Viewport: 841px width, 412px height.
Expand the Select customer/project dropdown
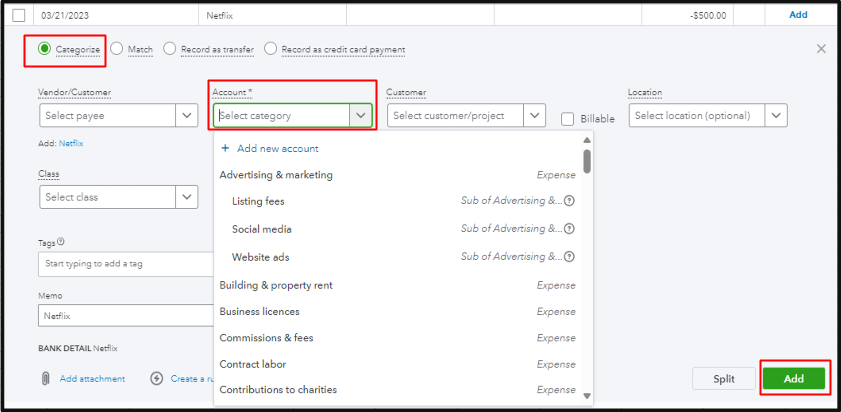click(x=535, y=116)
